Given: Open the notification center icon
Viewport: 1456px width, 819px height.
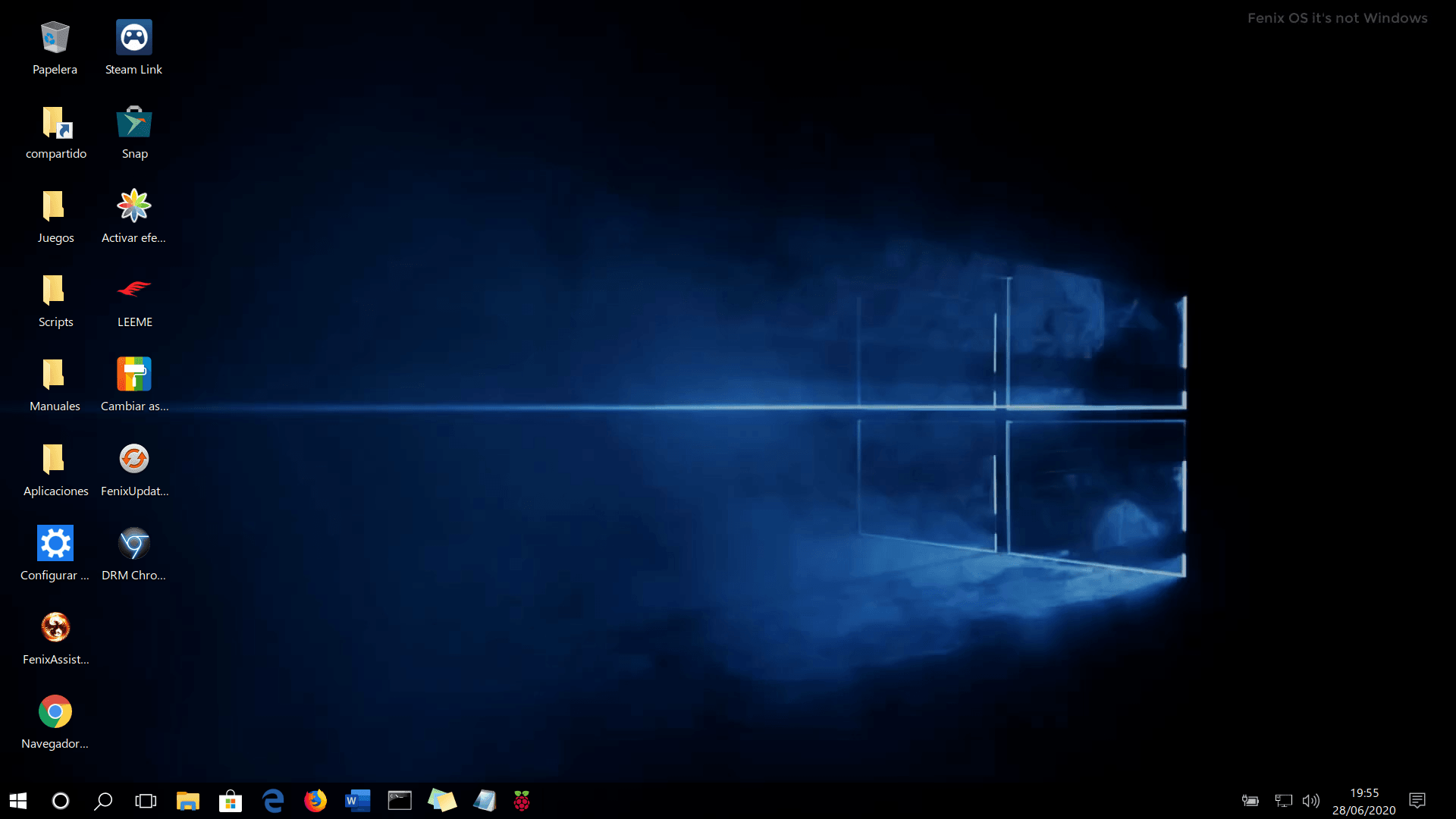Looking at the screenshot, I should (x=1417, y=801).
